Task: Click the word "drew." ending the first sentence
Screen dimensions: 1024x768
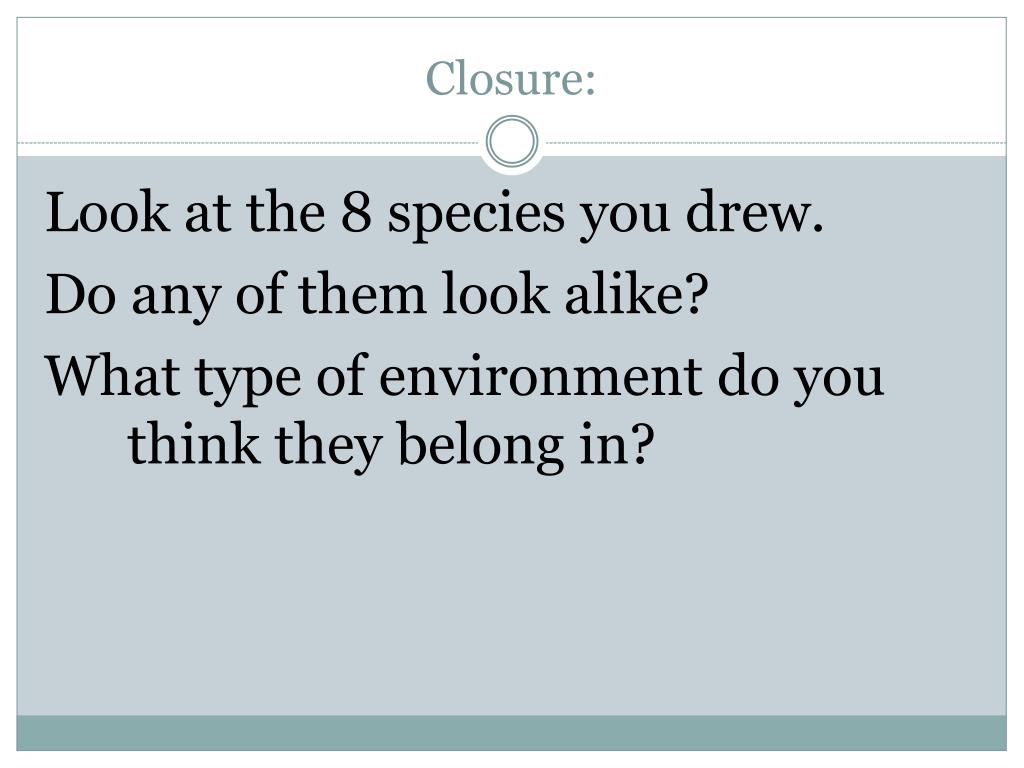Action: (x=754, y=213)
